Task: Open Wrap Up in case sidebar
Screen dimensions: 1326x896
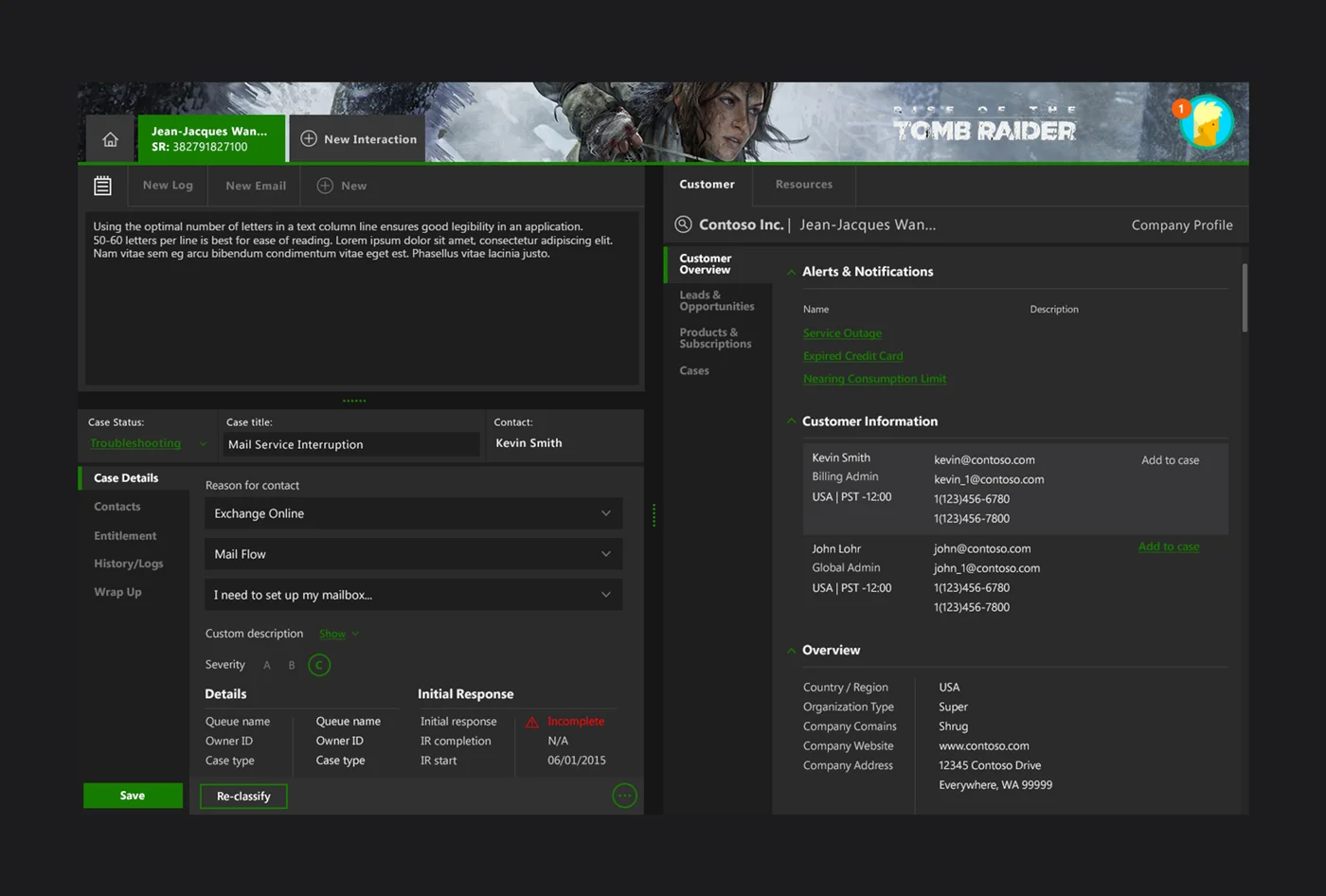Action: pos(117,592)
